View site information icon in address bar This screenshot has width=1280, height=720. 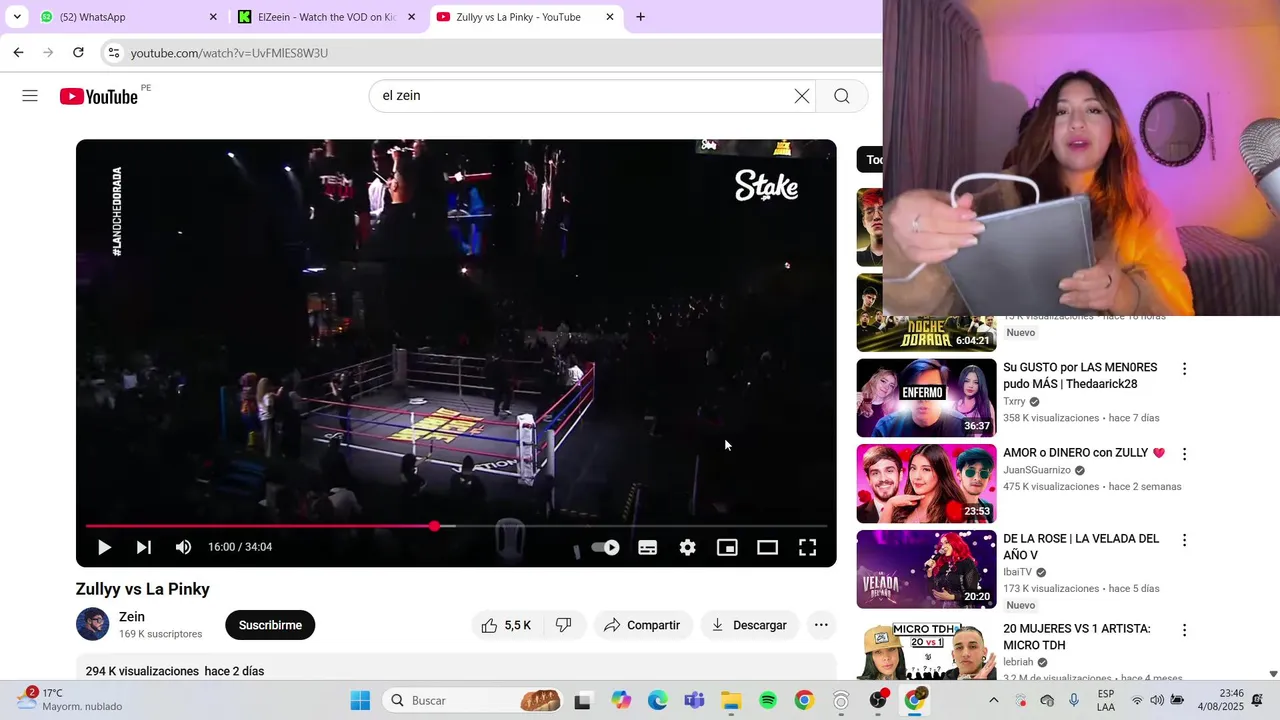(114, 53)
